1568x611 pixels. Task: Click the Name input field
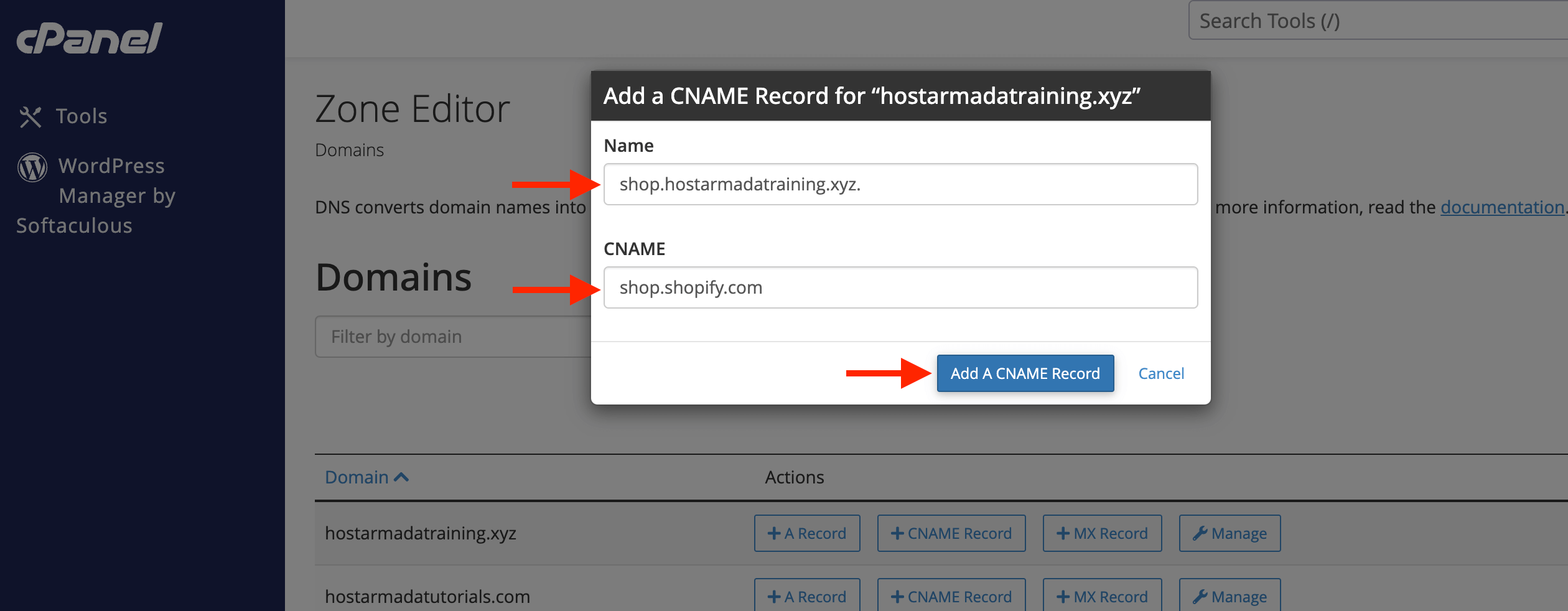(x=900, y=184)
